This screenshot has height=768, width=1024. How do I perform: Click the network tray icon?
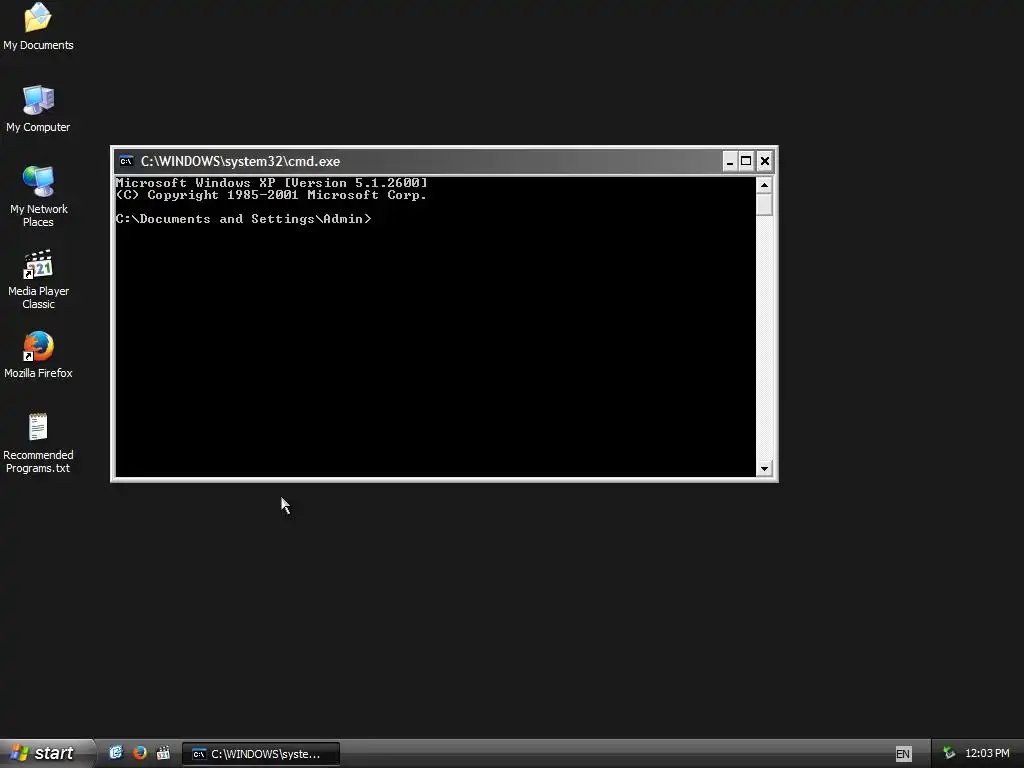(949, 754)
